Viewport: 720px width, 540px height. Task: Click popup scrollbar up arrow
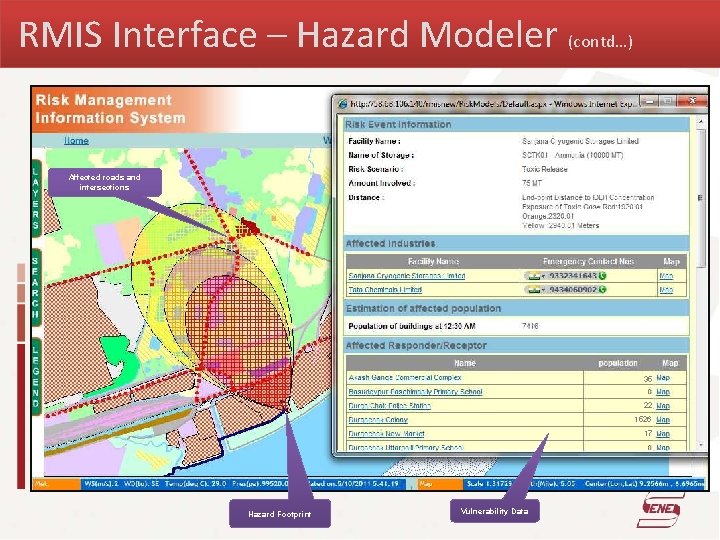[700, 122]
